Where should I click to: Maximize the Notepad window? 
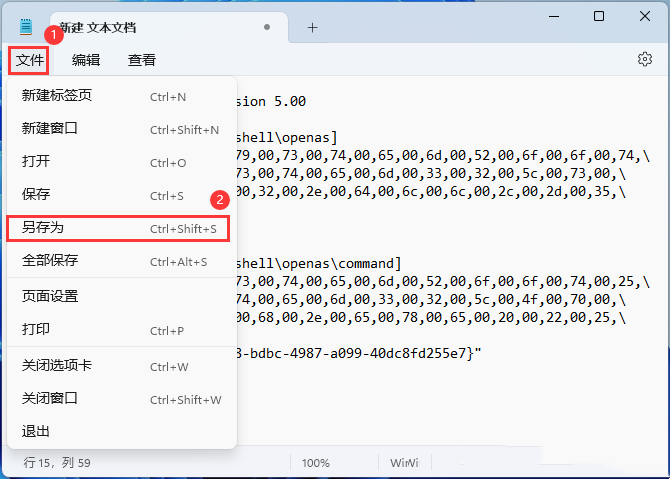(x=598, y=16)
